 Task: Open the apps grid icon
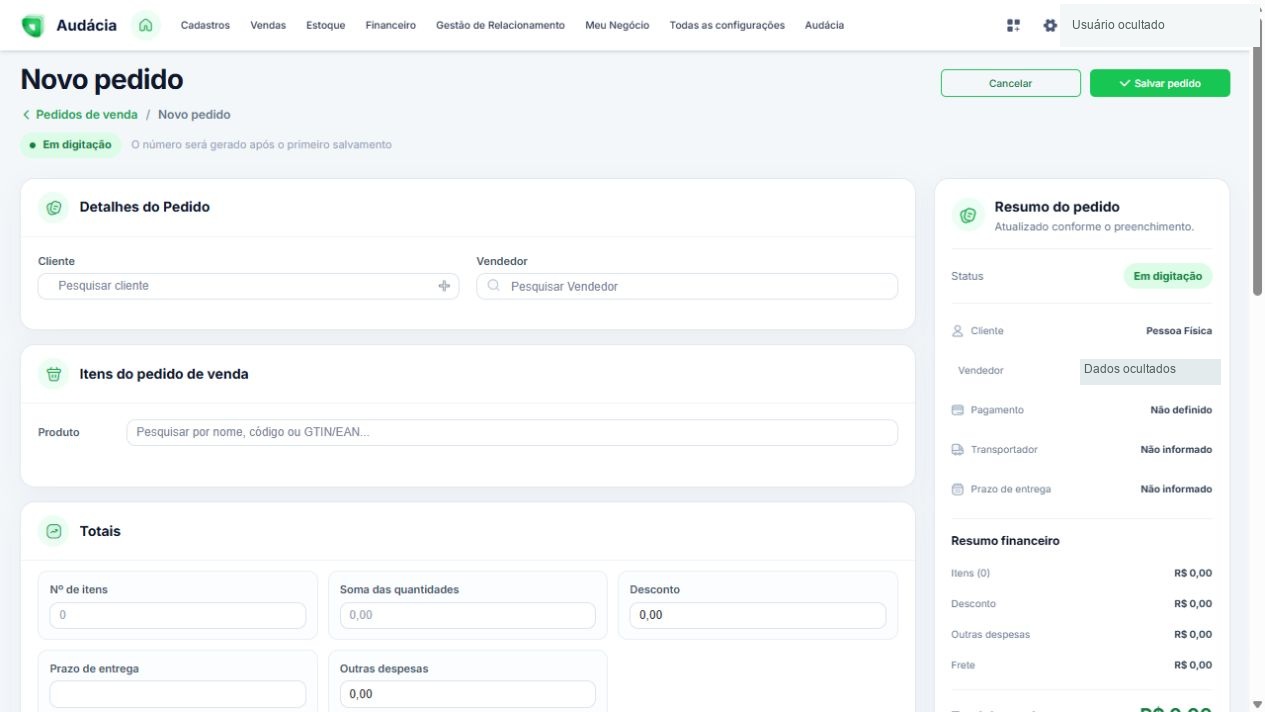(1013, 25)
